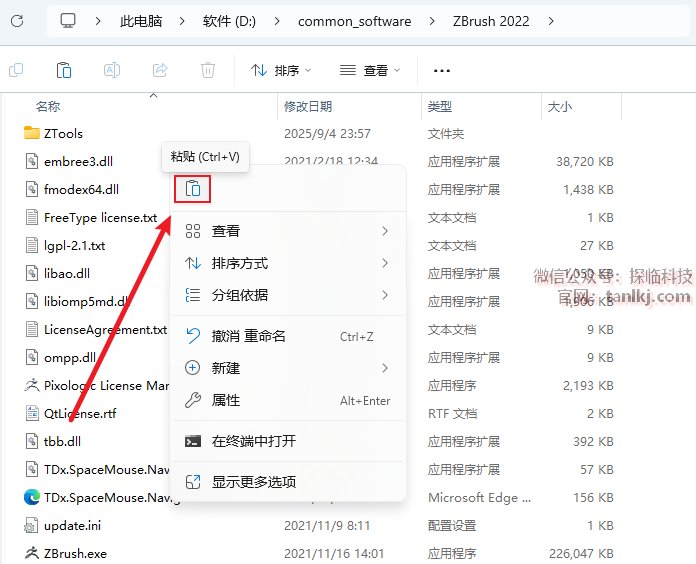
Task: Click the rename icon in toolbar
Action: click(x=112, y=70)
